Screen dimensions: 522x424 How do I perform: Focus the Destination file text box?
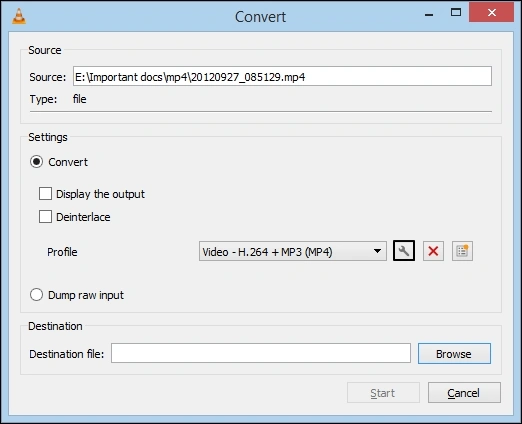[261, 353]
